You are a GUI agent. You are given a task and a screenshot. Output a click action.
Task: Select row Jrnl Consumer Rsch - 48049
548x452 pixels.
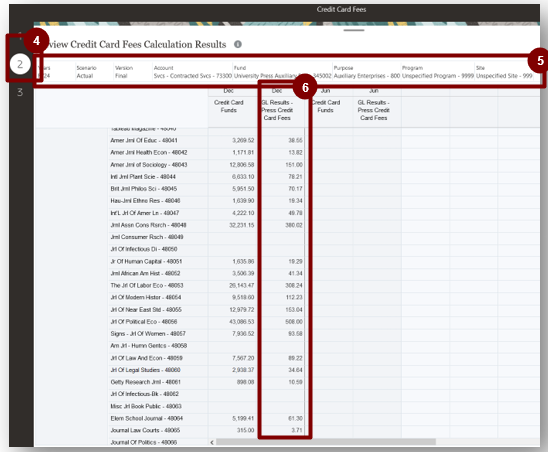147,237
